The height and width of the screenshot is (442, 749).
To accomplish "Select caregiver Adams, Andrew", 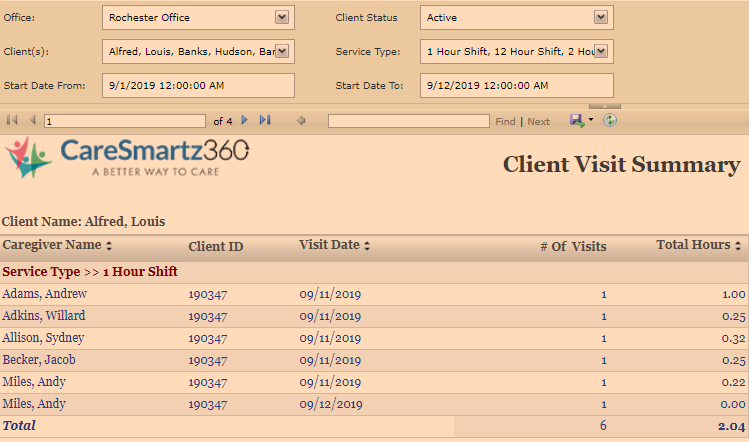I will (x=44, y=293).
